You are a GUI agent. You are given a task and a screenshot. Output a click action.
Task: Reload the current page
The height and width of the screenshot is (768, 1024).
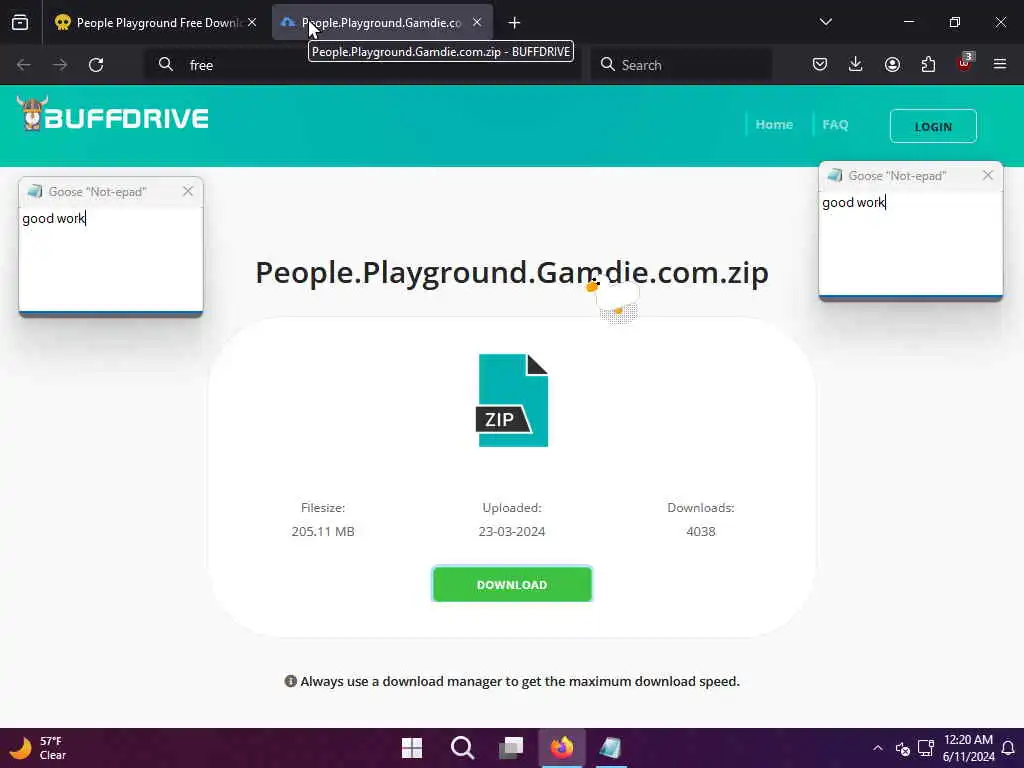pos(96,65)
